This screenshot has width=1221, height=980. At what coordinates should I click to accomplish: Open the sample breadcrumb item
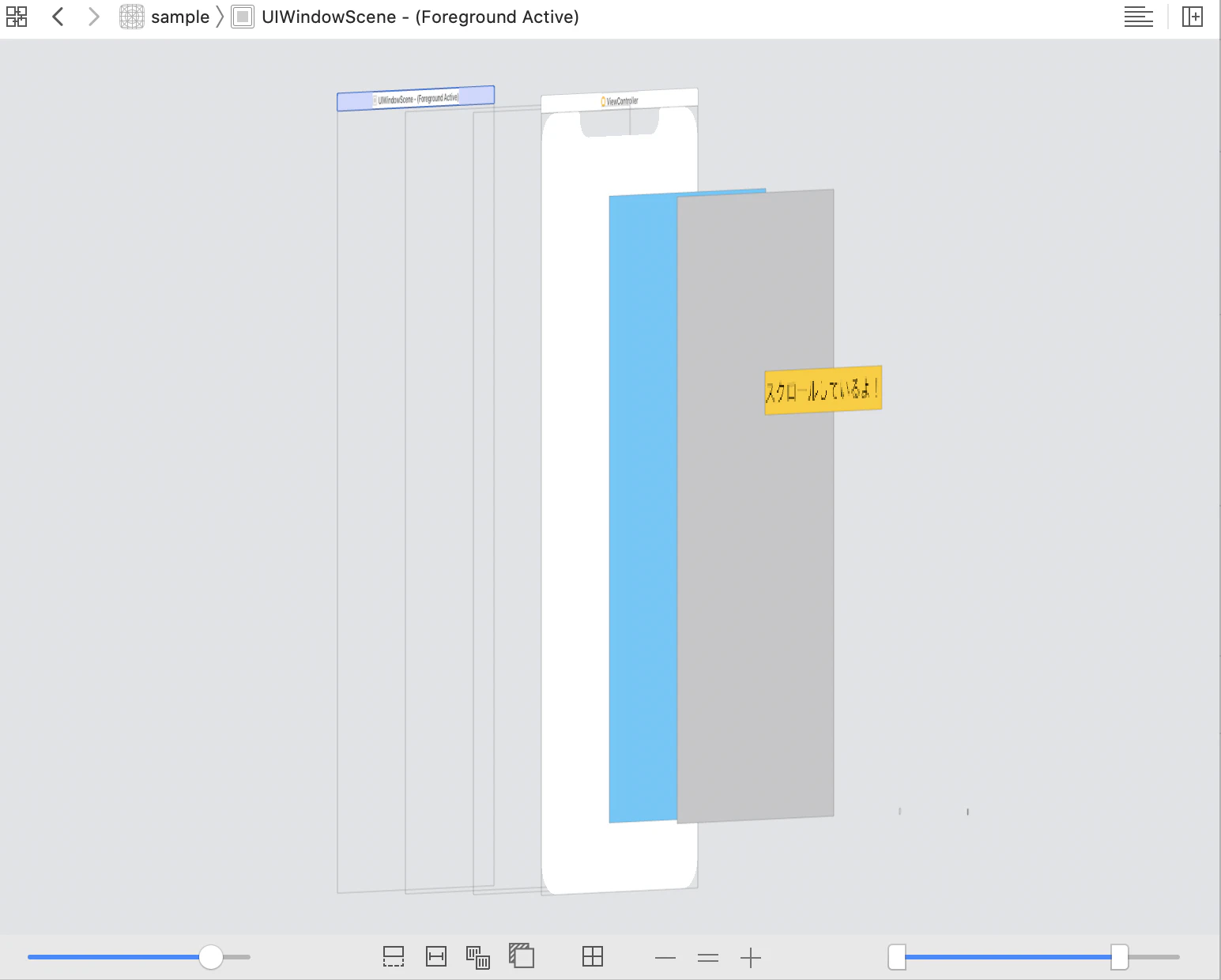[165, 17]
